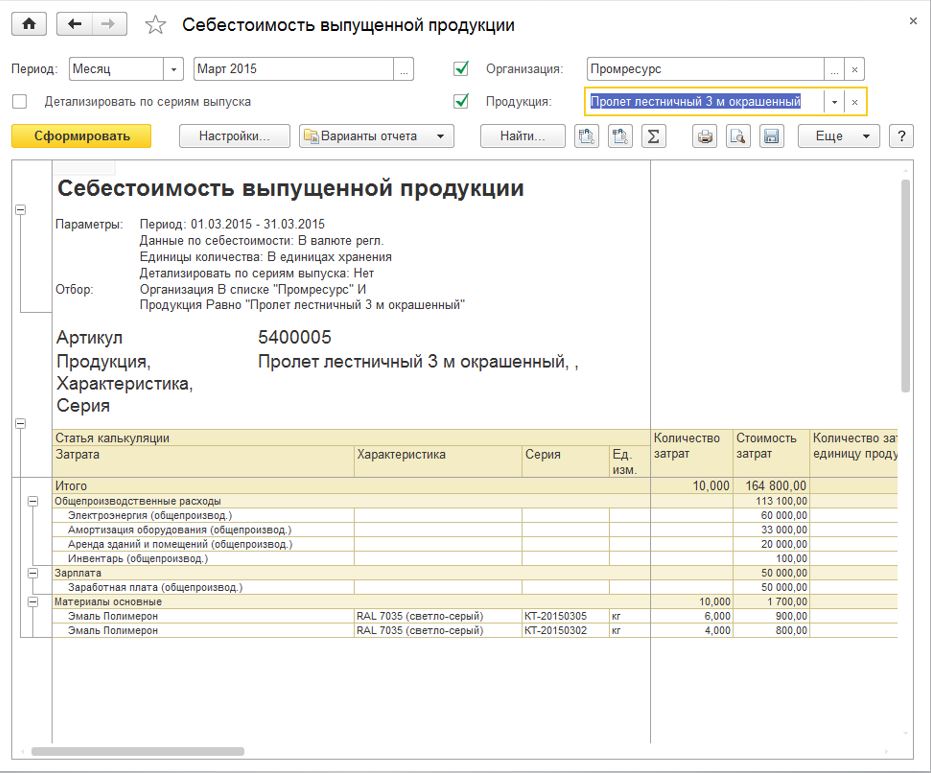The width and height of the screenshot is (931, 773).
Task: Click the Март 2015 period field
Action: (x=294, y=69)
